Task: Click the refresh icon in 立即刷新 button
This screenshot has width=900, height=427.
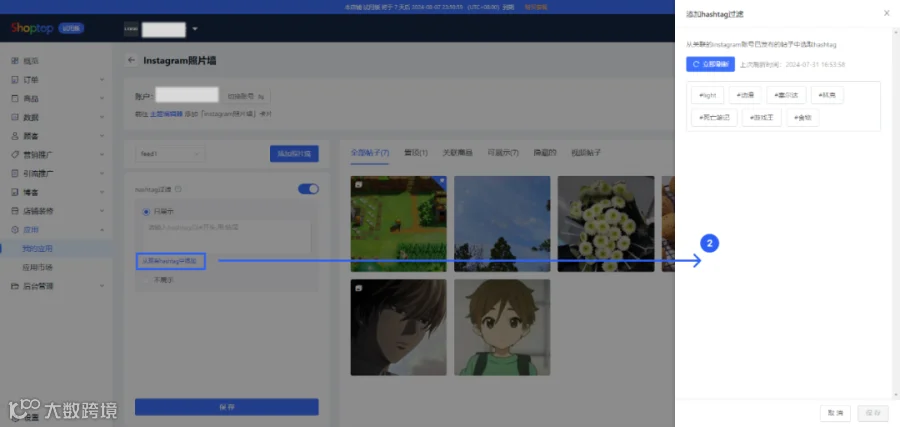Action: tap(696, 64)
